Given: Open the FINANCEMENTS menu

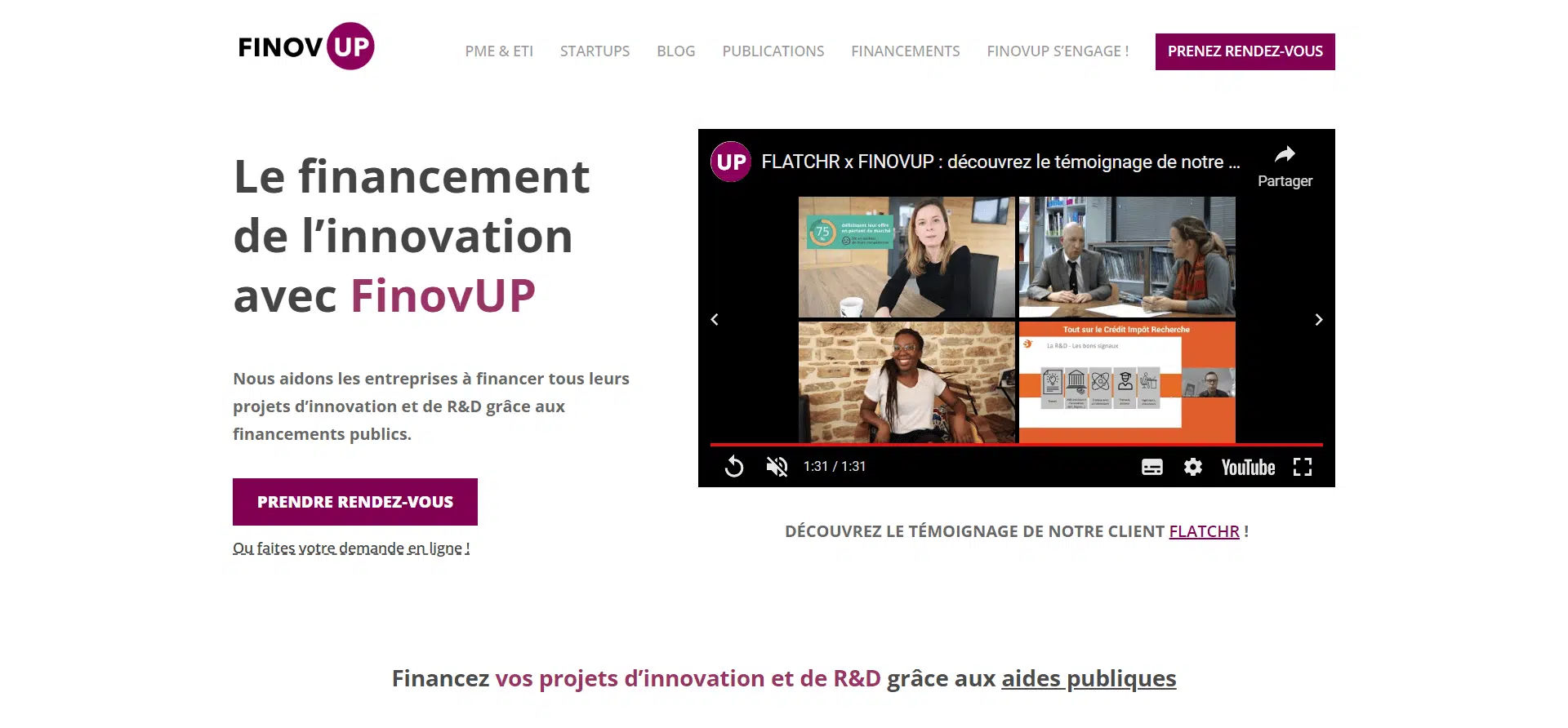Looking at the screenshot, I should [x=906, y=51].
